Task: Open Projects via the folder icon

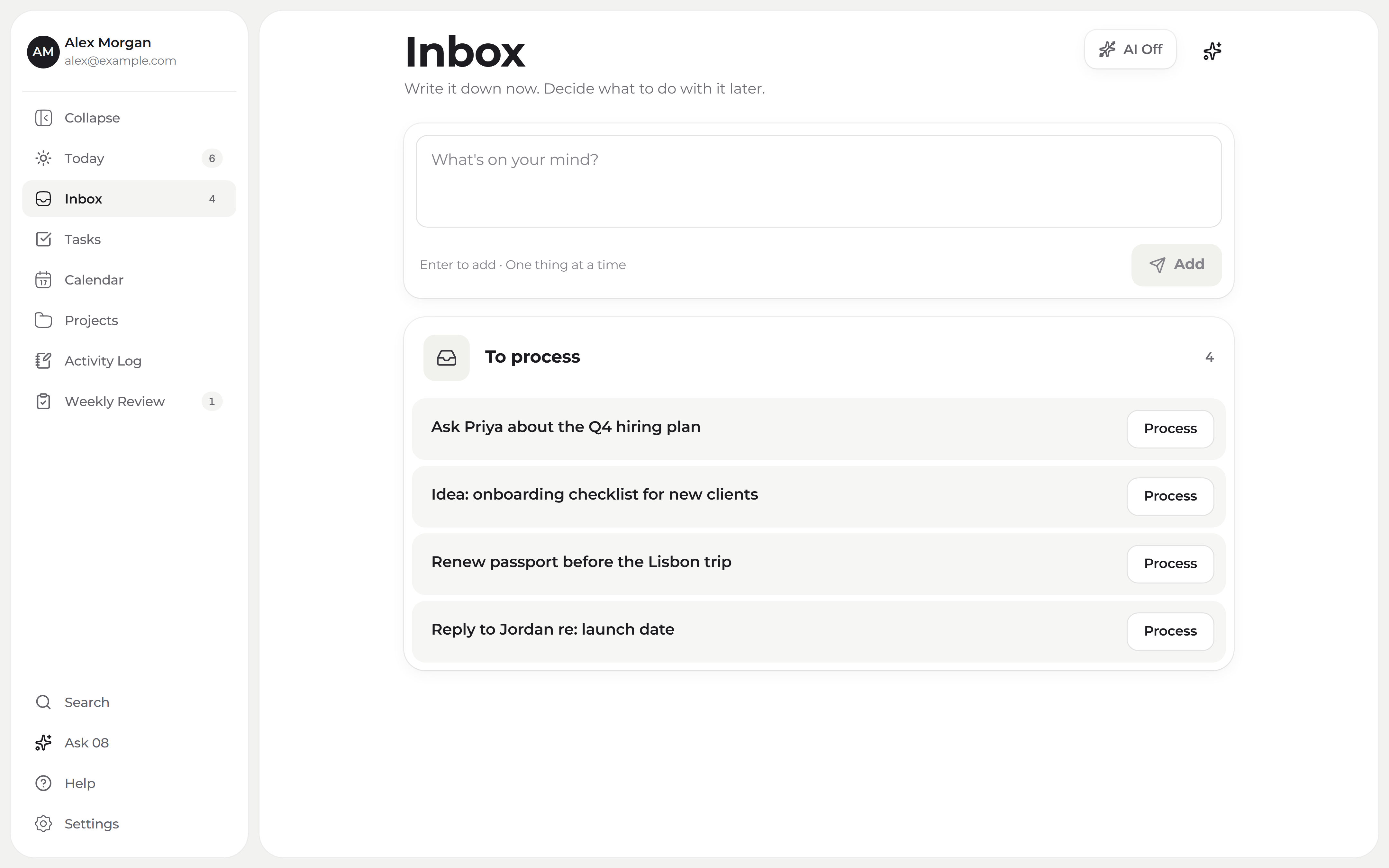Action: 43,320
